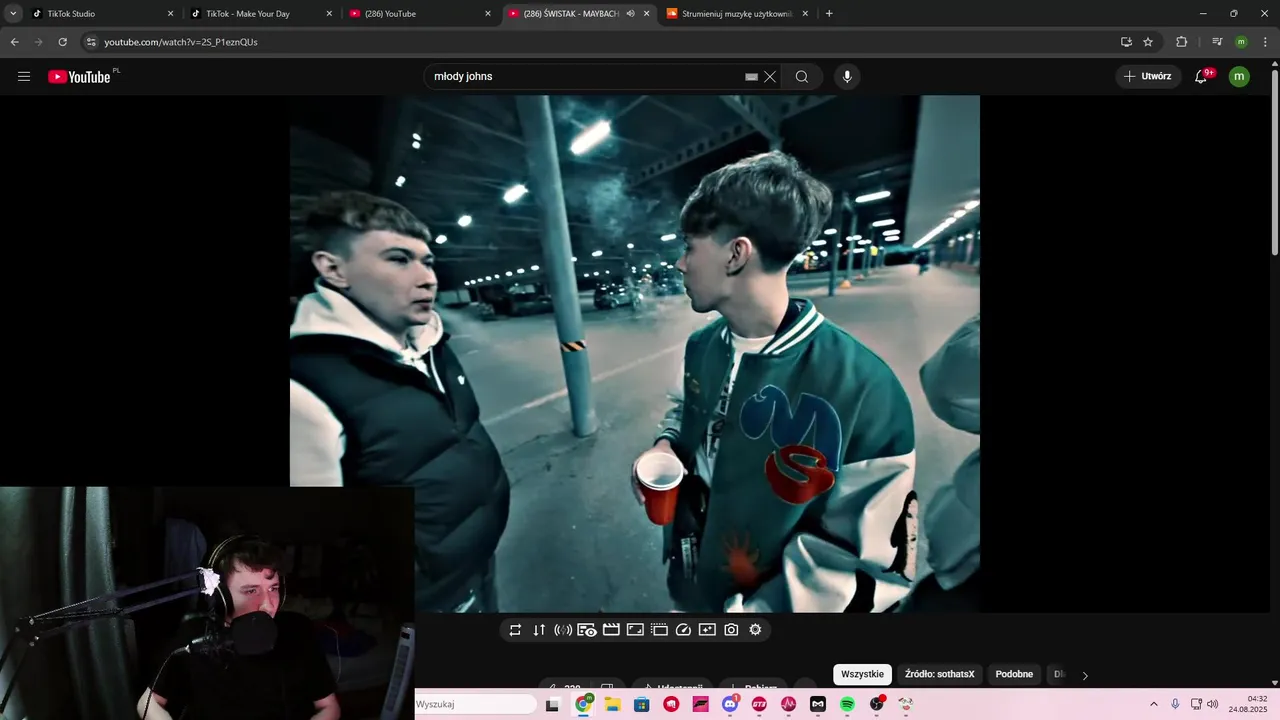Open the on-screen keyboard icon in search box

point(752,76)
